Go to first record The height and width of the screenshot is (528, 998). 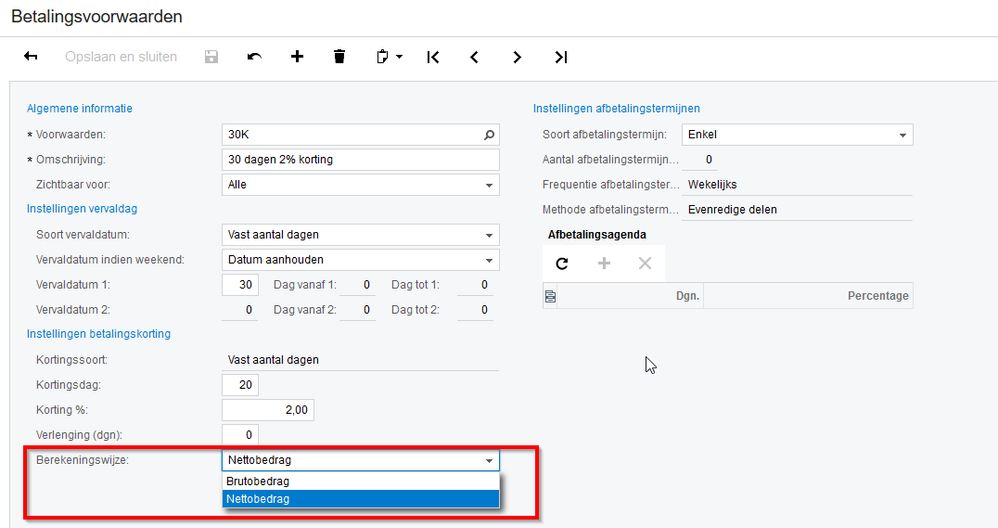(x=433, y=57)
